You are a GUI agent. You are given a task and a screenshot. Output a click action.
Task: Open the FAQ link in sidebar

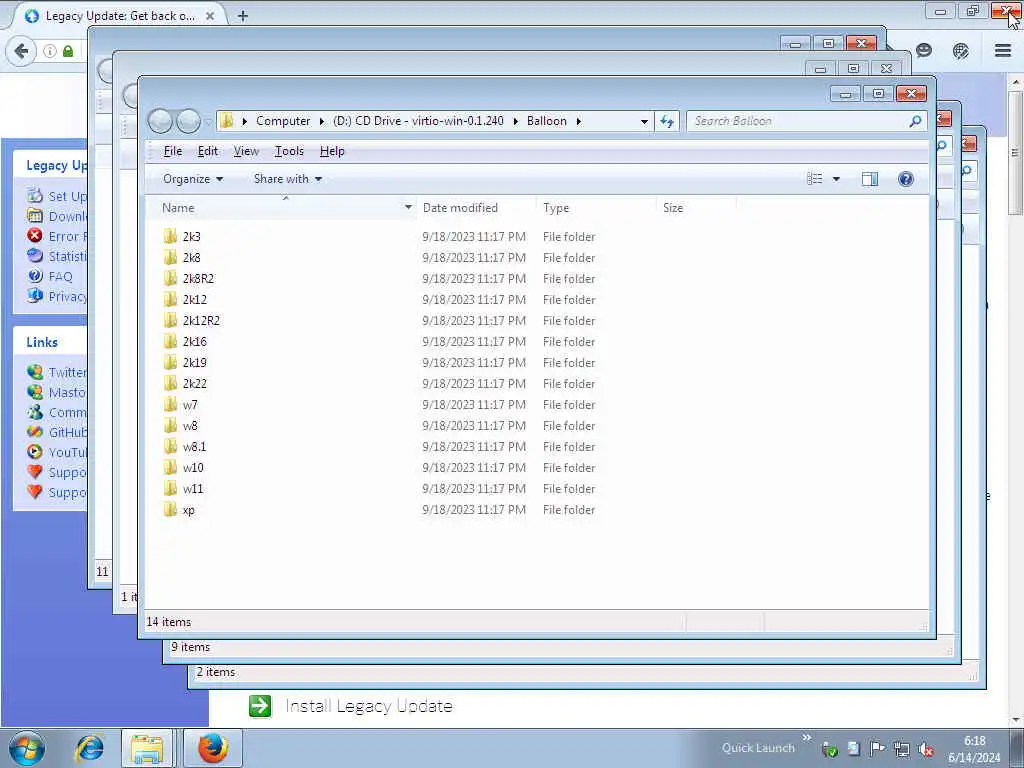(x=60, y=276)
